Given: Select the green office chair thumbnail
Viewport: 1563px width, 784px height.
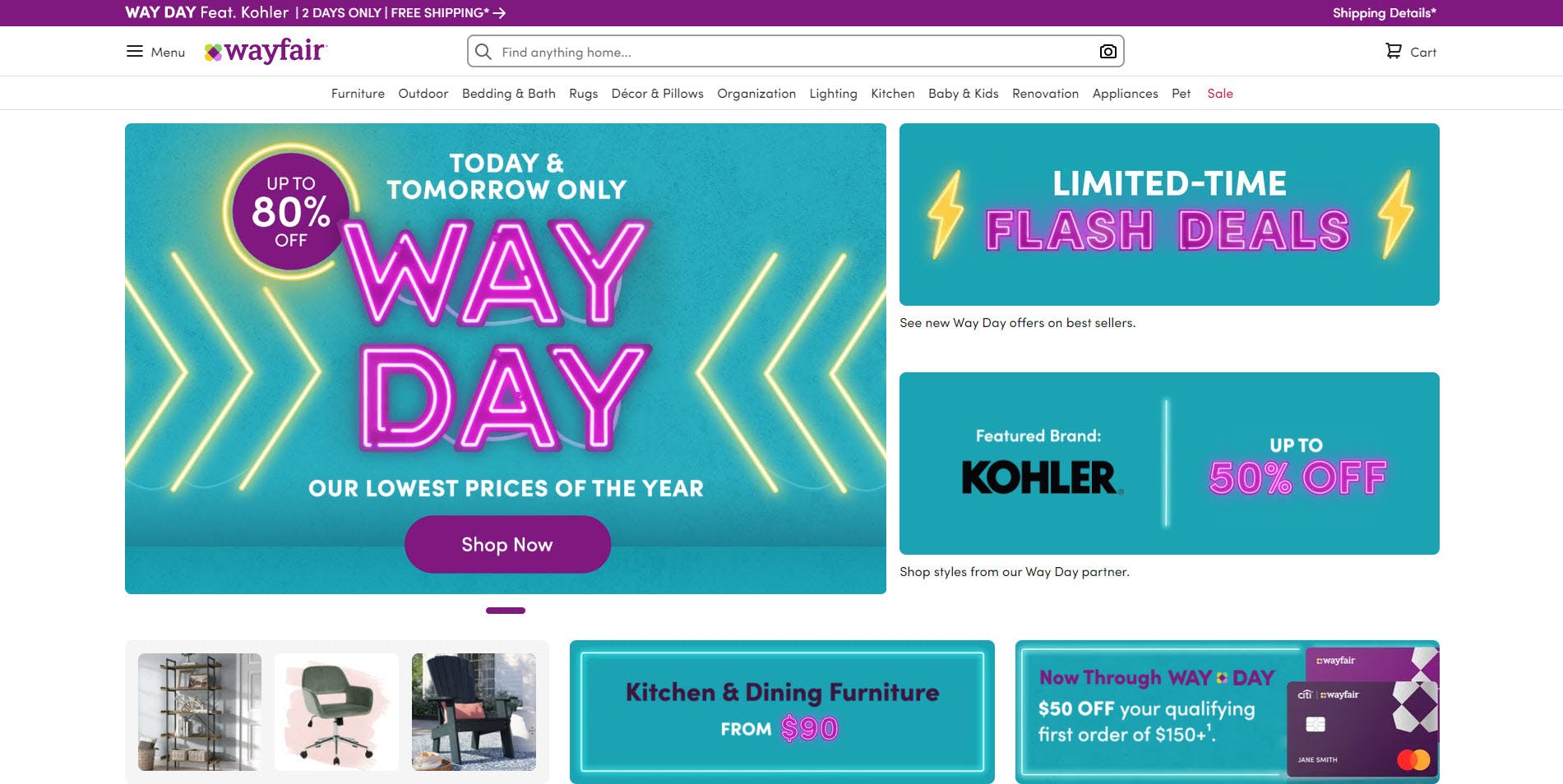Looking at the screenshot, I should [336, 712].
